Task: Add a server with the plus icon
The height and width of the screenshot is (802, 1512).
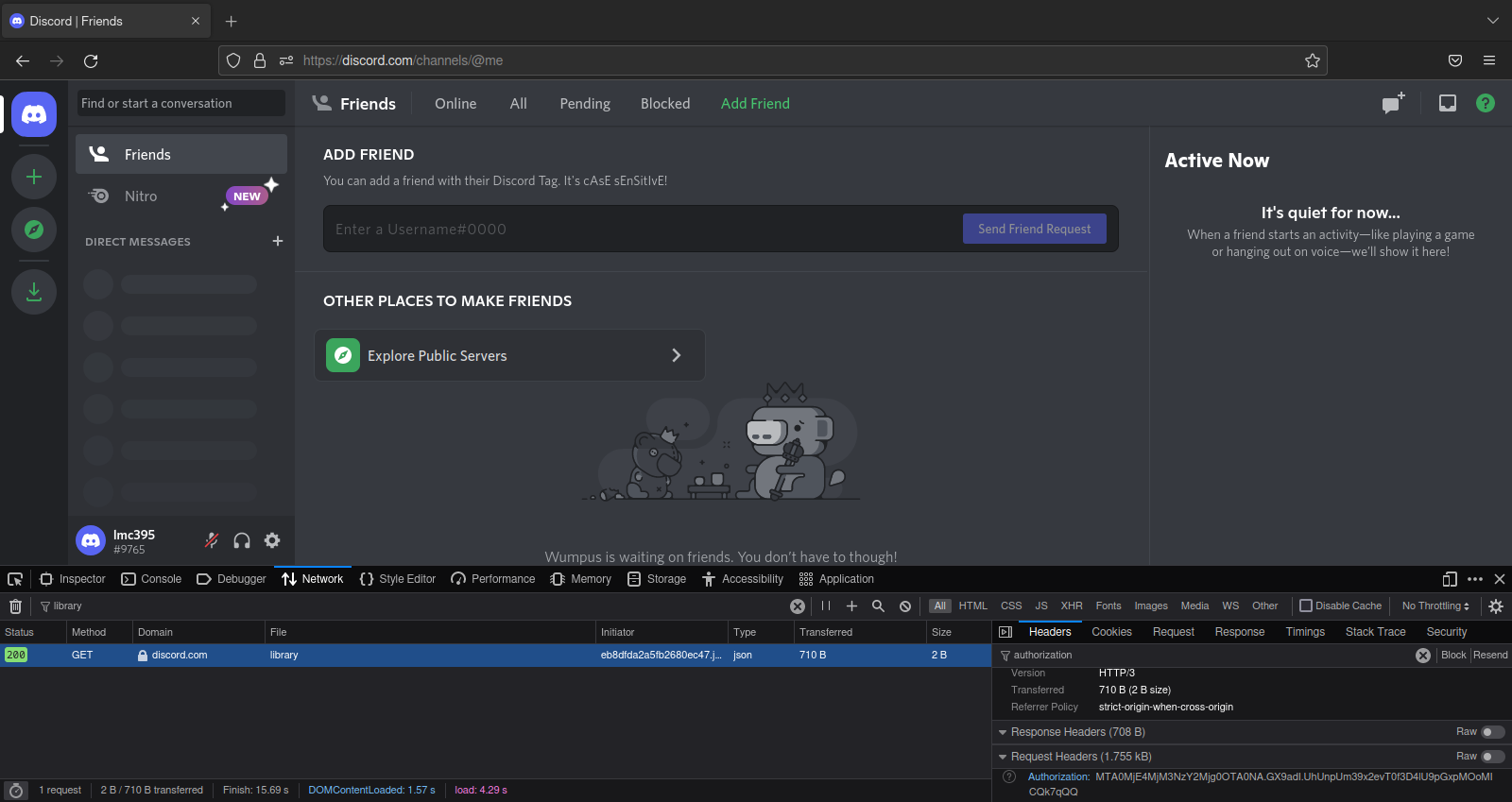Action: pyautogui.click(x=34, y=177)
